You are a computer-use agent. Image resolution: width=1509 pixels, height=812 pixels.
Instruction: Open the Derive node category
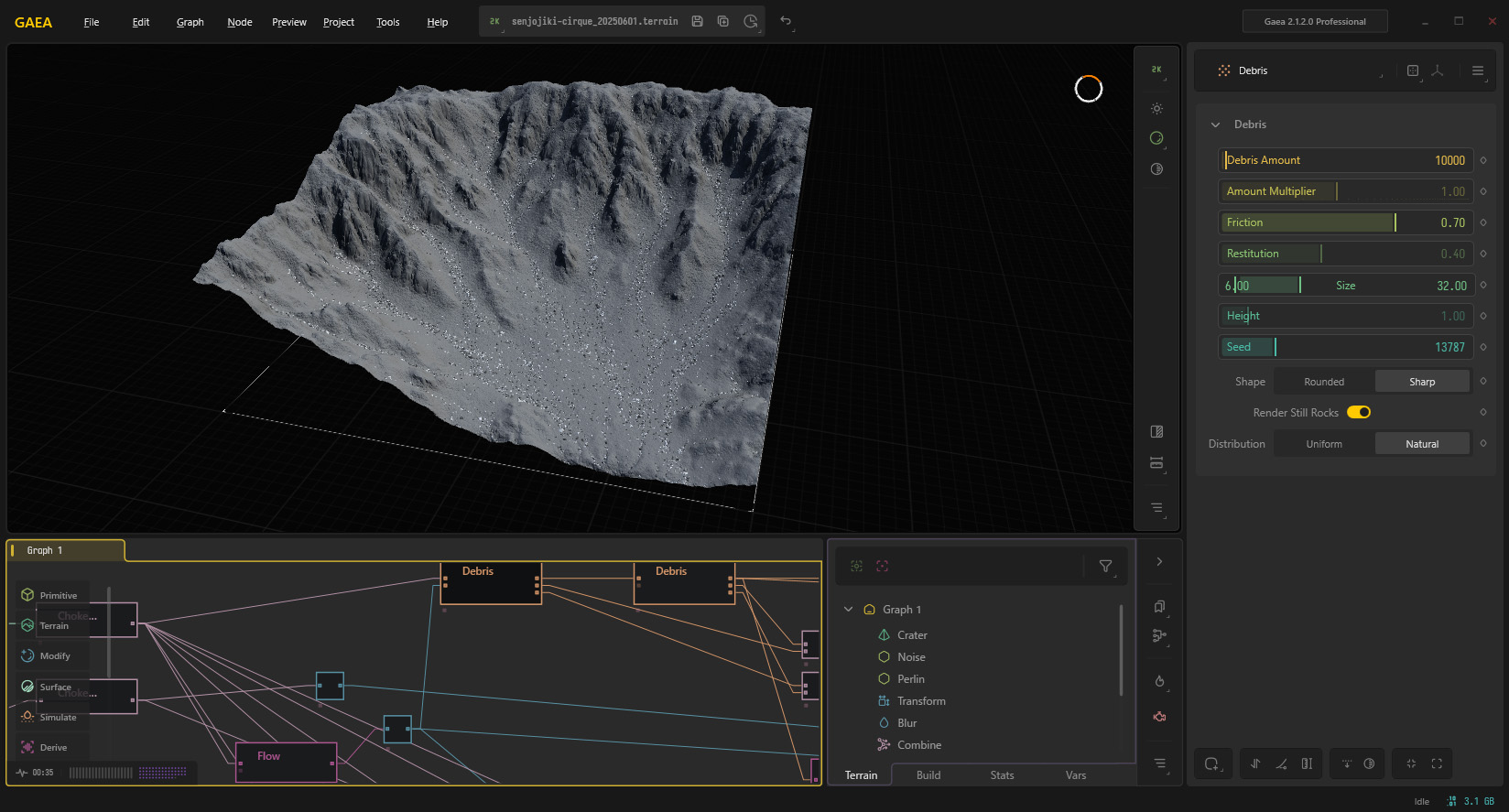(52, 747)
